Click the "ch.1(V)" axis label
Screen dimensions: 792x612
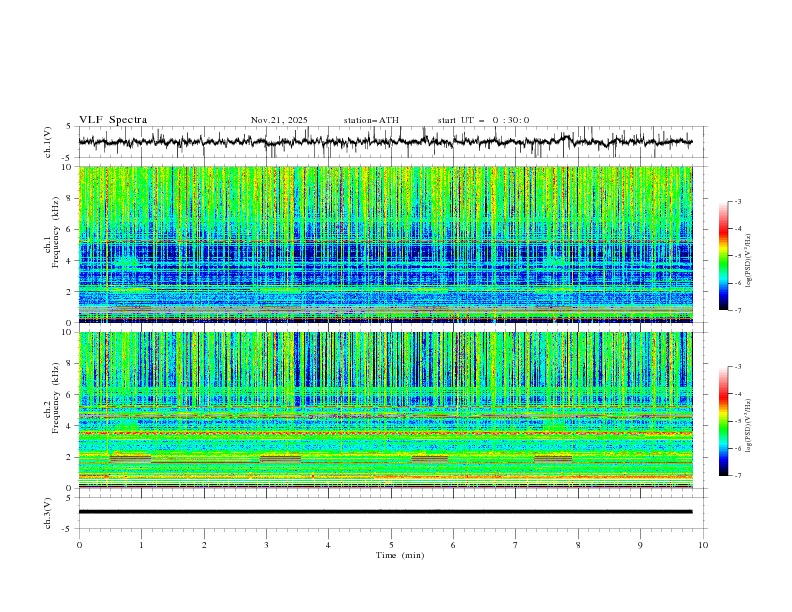coord(48,142)
